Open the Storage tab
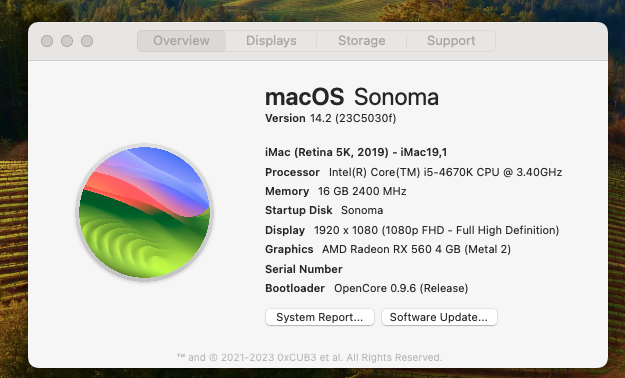The image size is (625, 378). (362, 41)
